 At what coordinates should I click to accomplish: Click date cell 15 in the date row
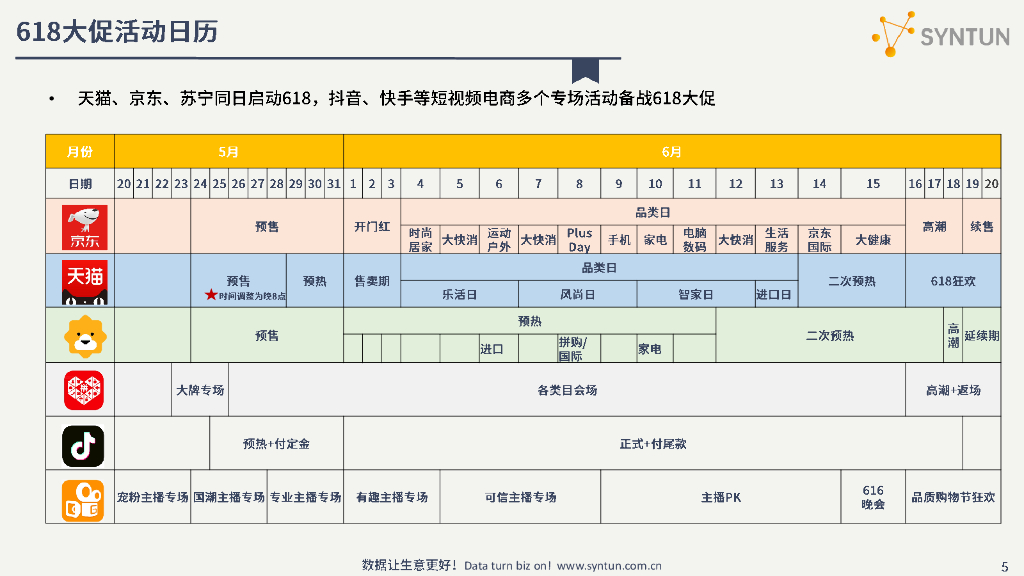coord(873,184)
